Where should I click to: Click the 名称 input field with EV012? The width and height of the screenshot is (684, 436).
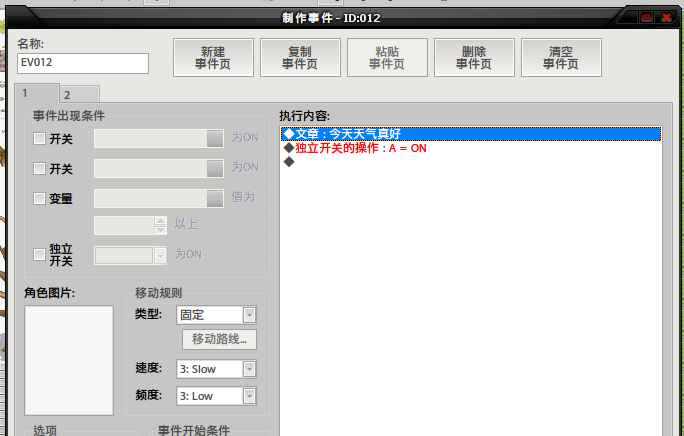coord(83,63)
